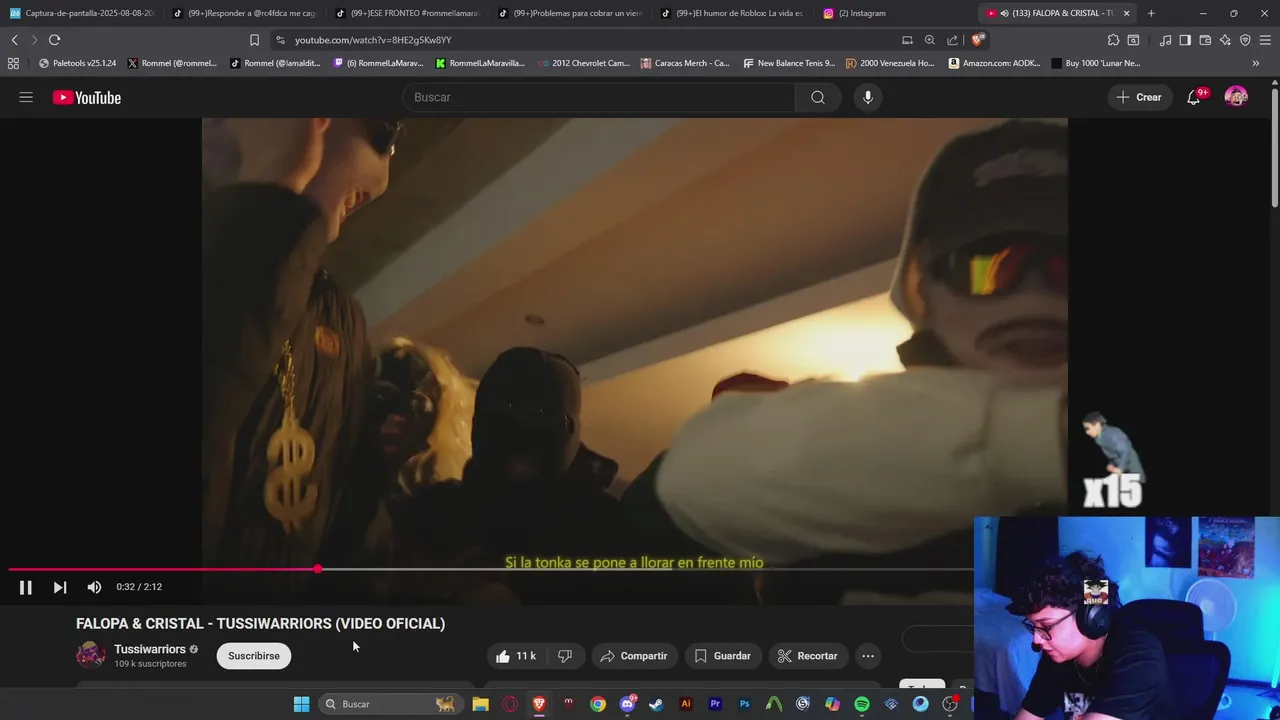Skip to the next video

tap(60, 587)
